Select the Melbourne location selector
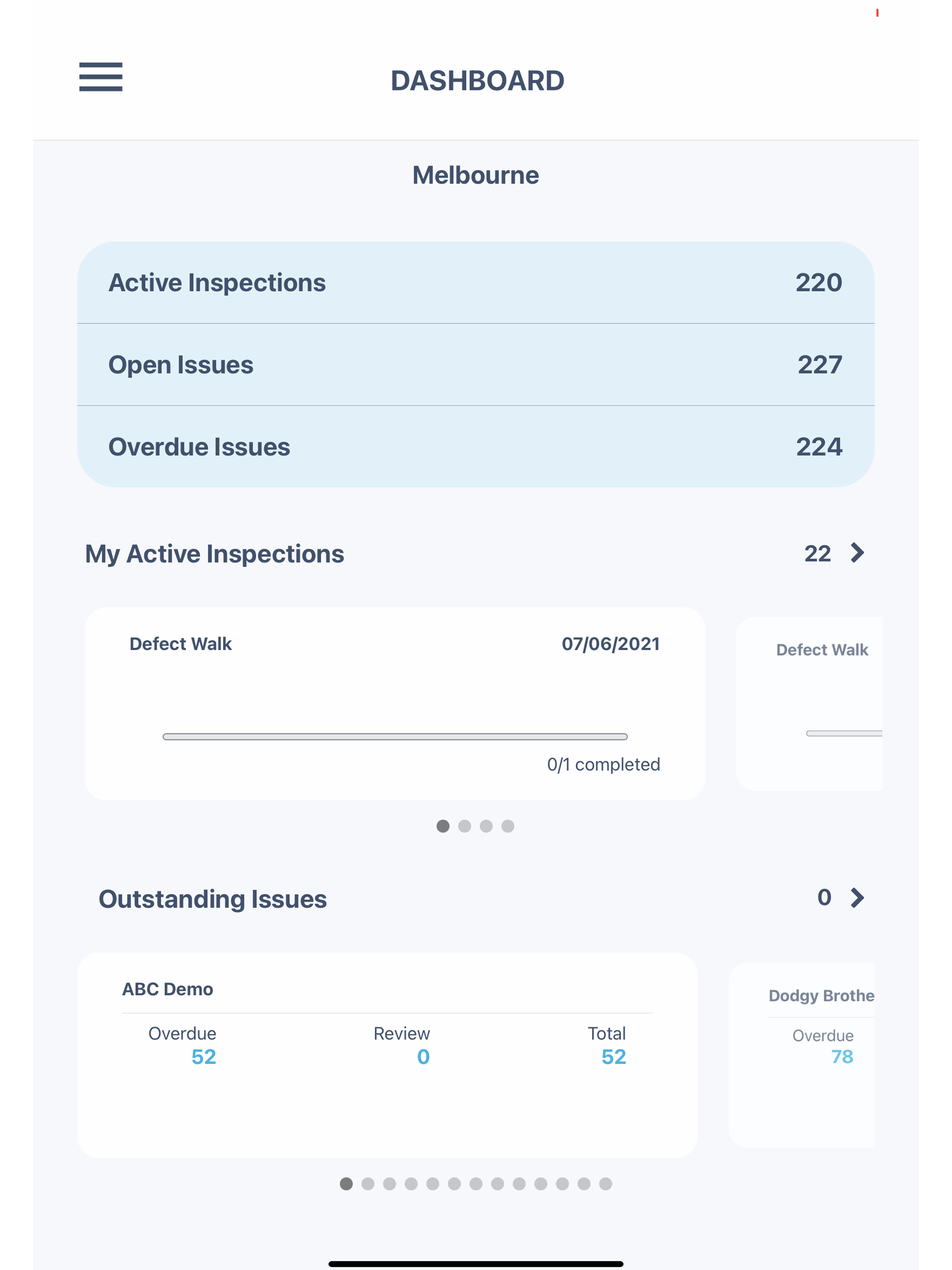The height and width of the screenshot is (1270, 952). (476, 175)
